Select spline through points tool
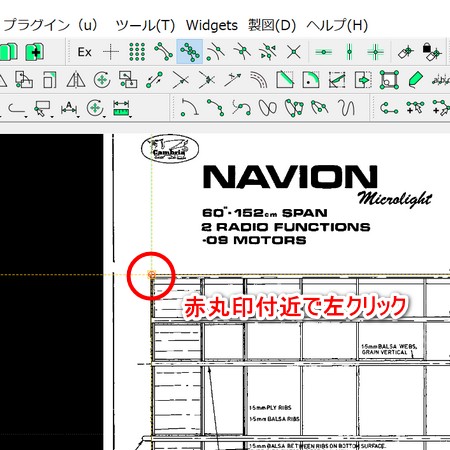Image resolution: width=450 pixels, height=450 pixels. click(x=242, y=108)
